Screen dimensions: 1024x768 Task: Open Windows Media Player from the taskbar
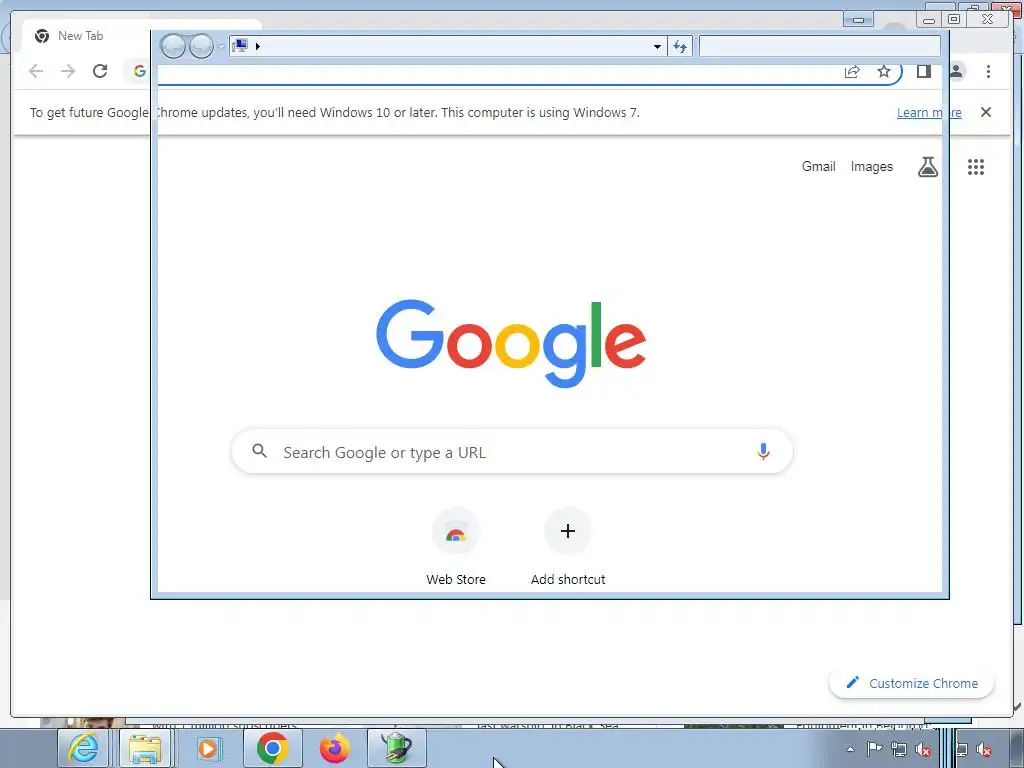[x=208, y=748]
